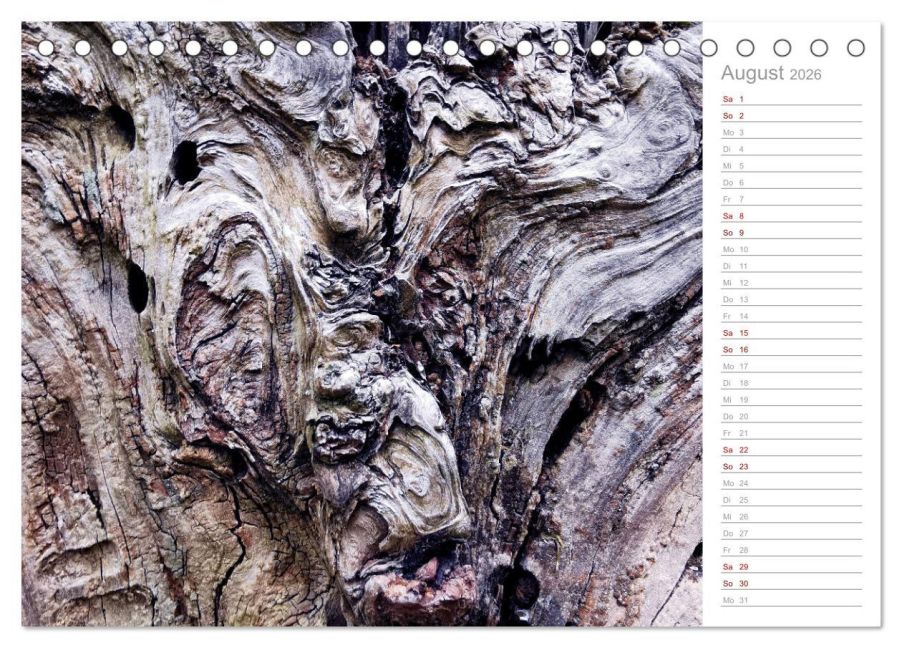Screen dimensions: 902x648
Task: Select the row "Di 18"
Action: [792, 383]
